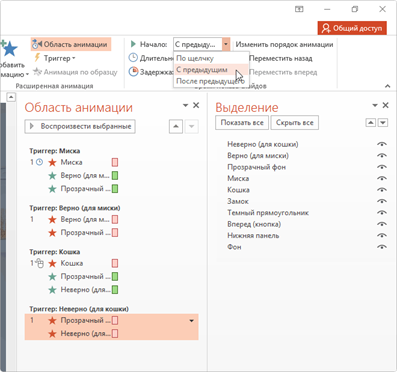Open the Начало combo box arrow
397x372 pixels.
(226, 44)
